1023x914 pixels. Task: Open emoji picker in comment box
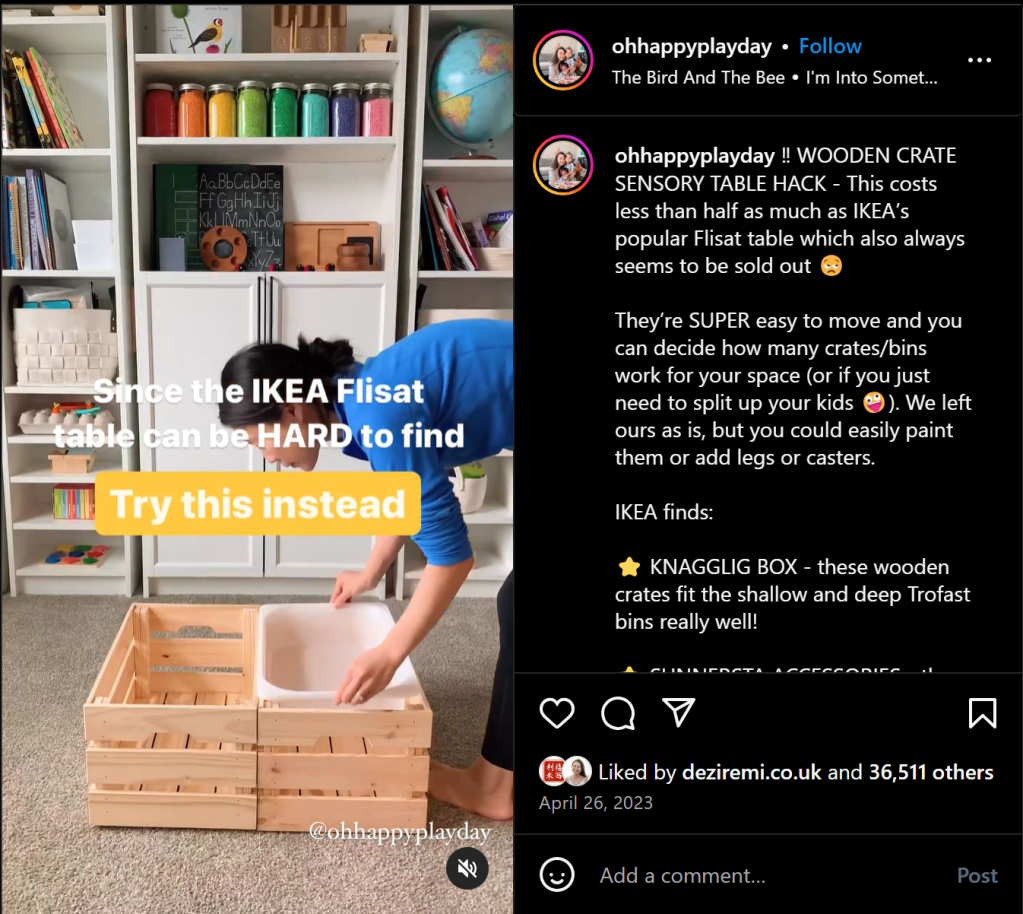click(x=557, y=874)
